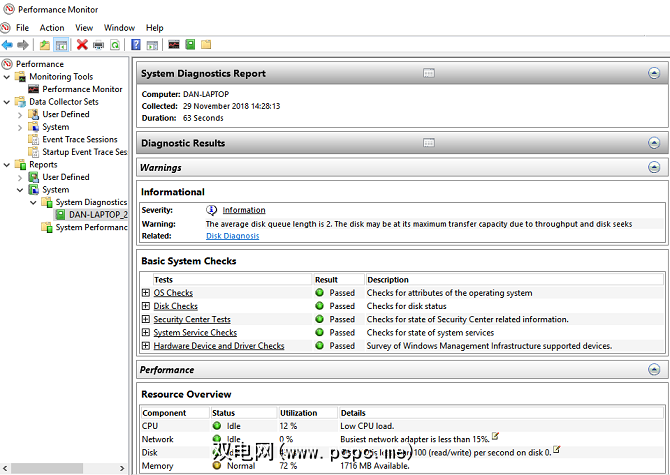Viewport: 670px width, 475px height.
Task: Expand the Data Collector Sets System node
Action: [x=21, y=127]
